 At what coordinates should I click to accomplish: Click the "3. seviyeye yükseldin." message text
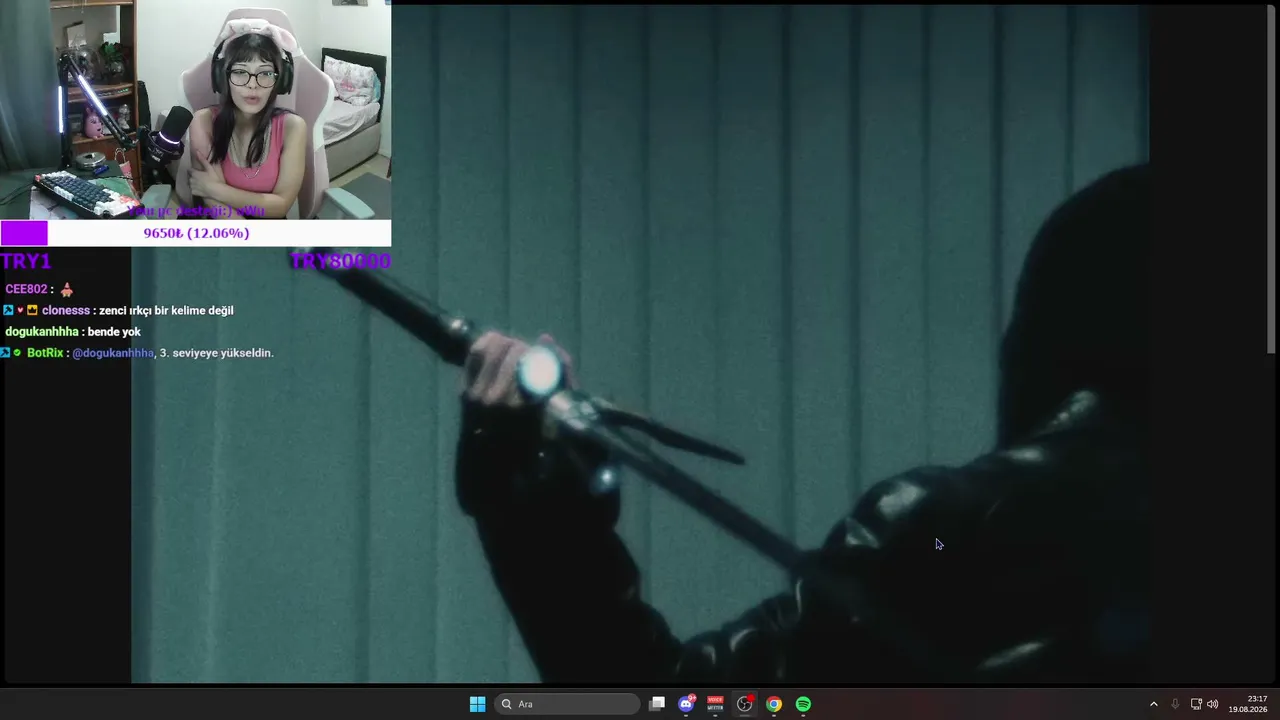217,353
